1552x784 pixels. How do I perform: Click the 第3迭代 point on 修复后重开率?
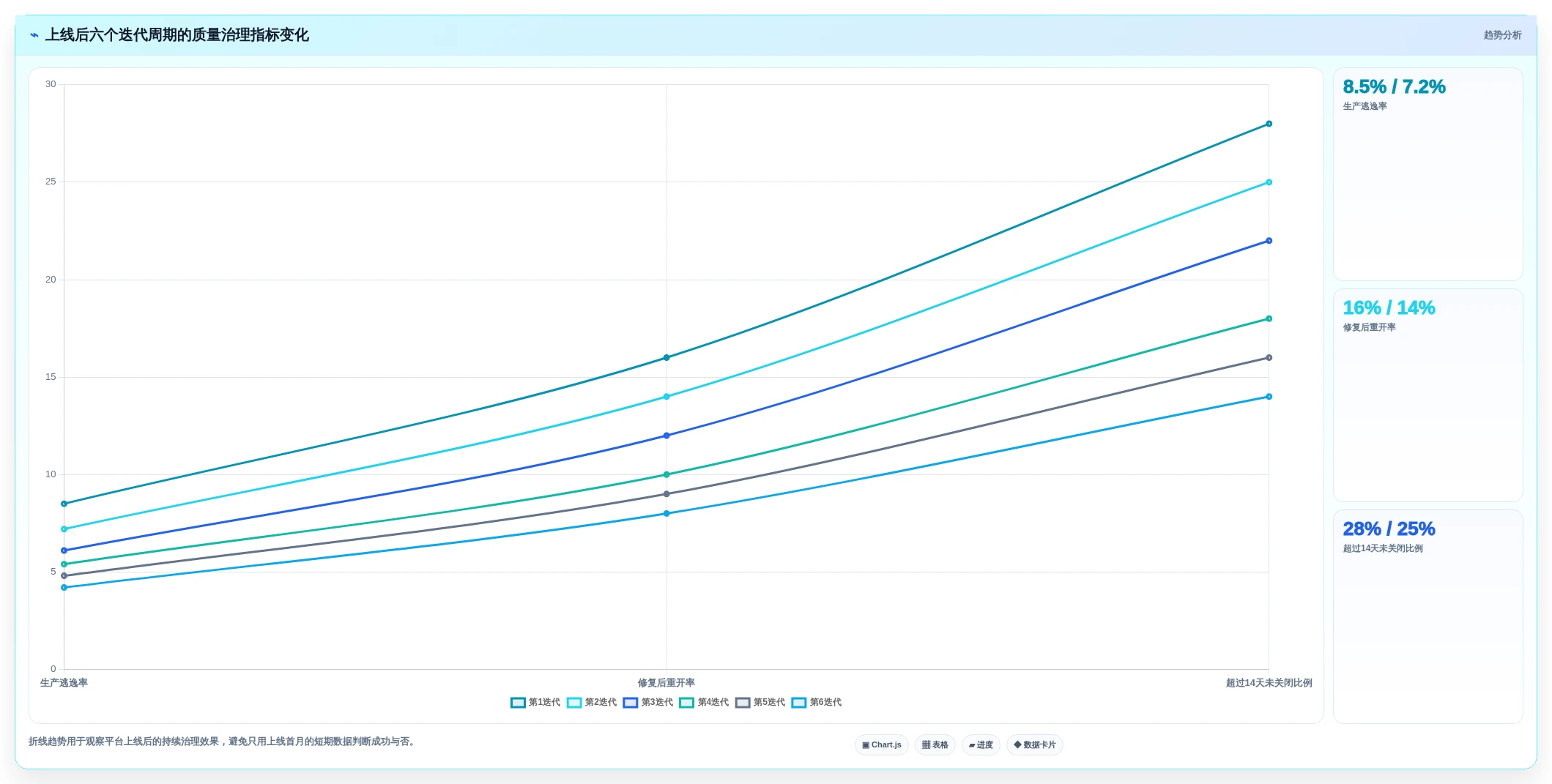click(x=667, y=436)
